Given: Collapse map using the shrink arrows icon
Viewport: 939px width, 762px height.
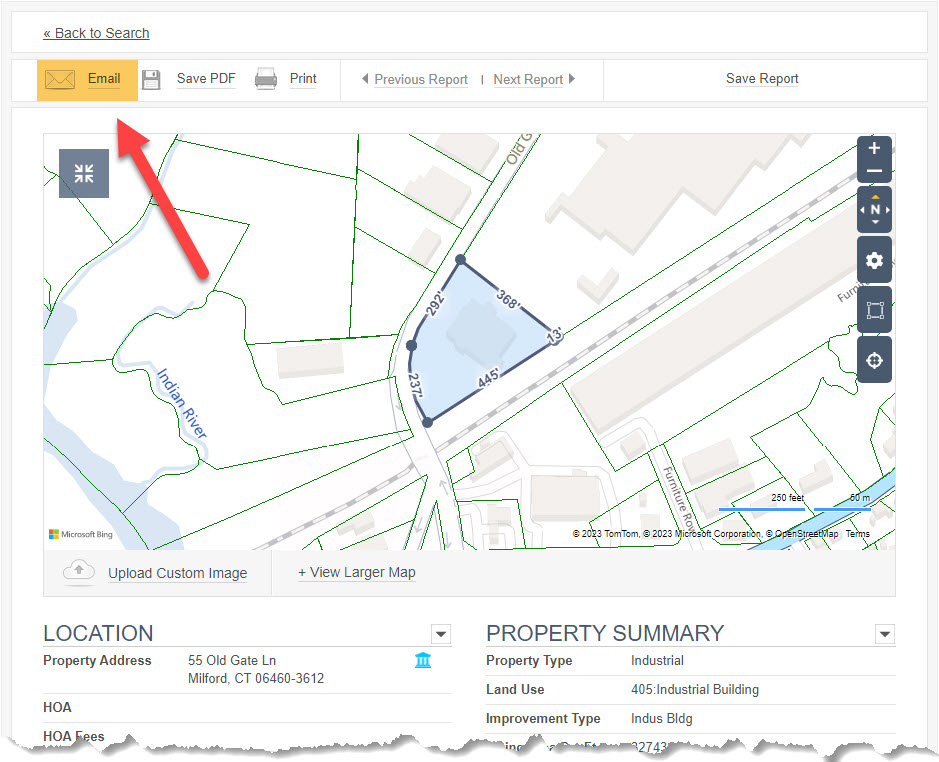Looking at the screenshot, I should pos(84,173).
